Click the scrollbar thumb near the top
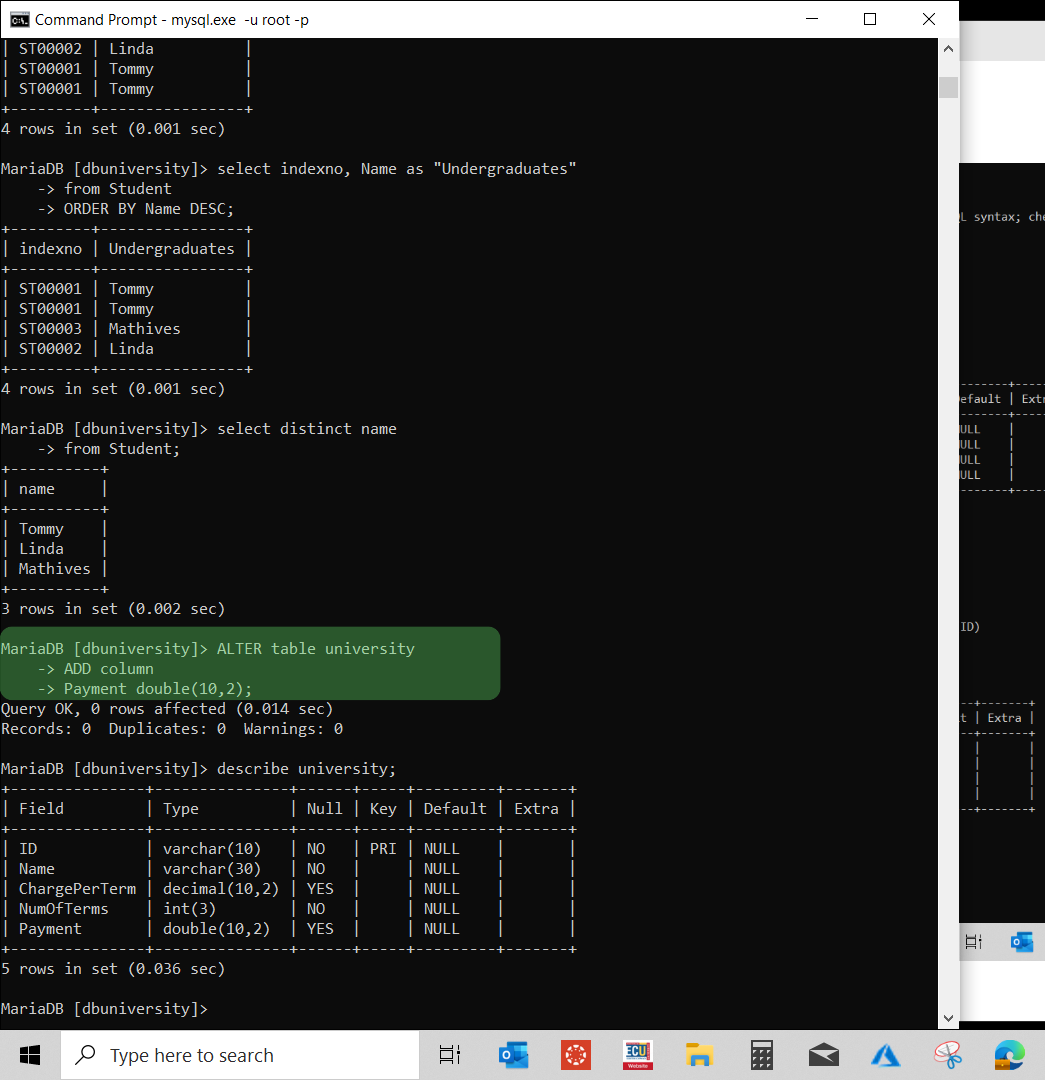This screenshot has height=1080, width=1045. pyautogui.click(x=947, y=86)
